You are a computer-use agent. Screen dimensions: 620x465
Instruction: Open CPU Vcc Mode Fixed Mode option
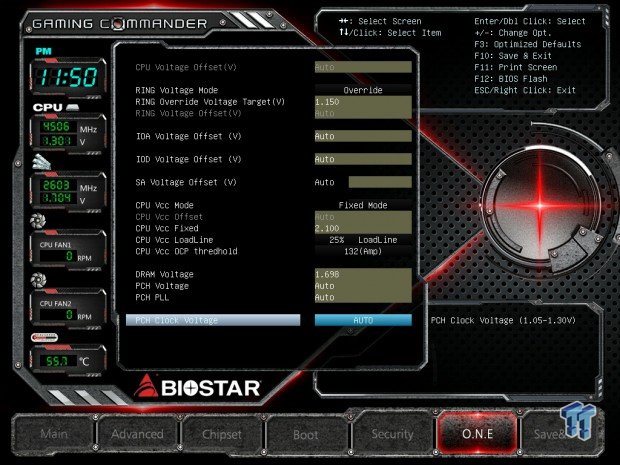click(x=363, y=205)
